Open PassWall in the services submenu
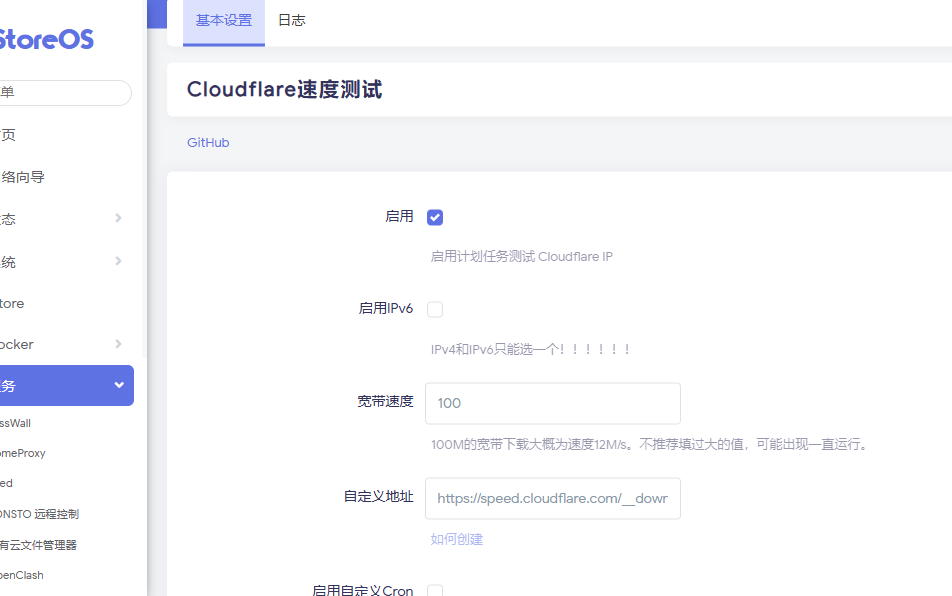 [x=15, y=423]
